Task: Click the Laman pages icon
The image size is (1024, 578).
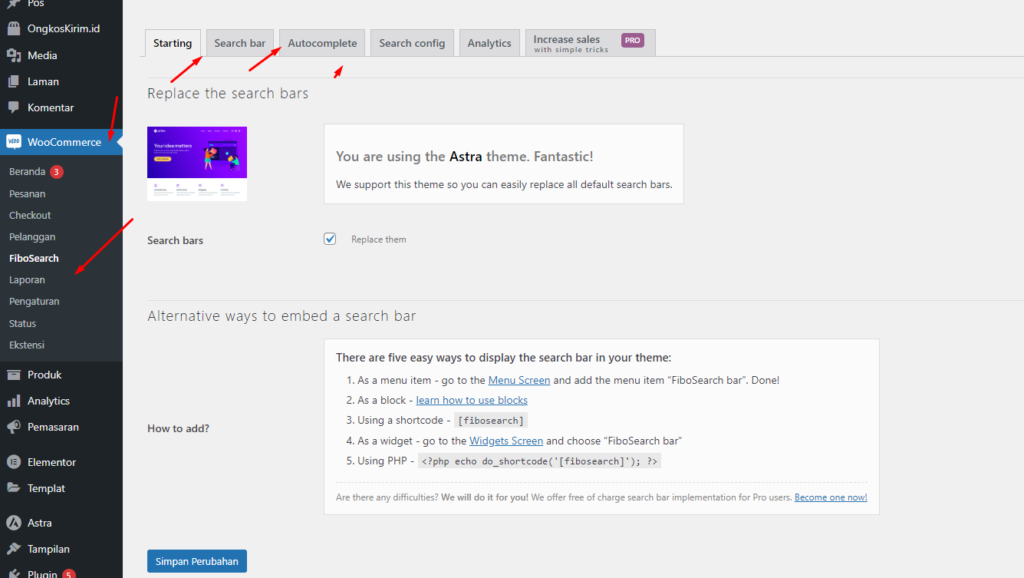Action: 14,82
